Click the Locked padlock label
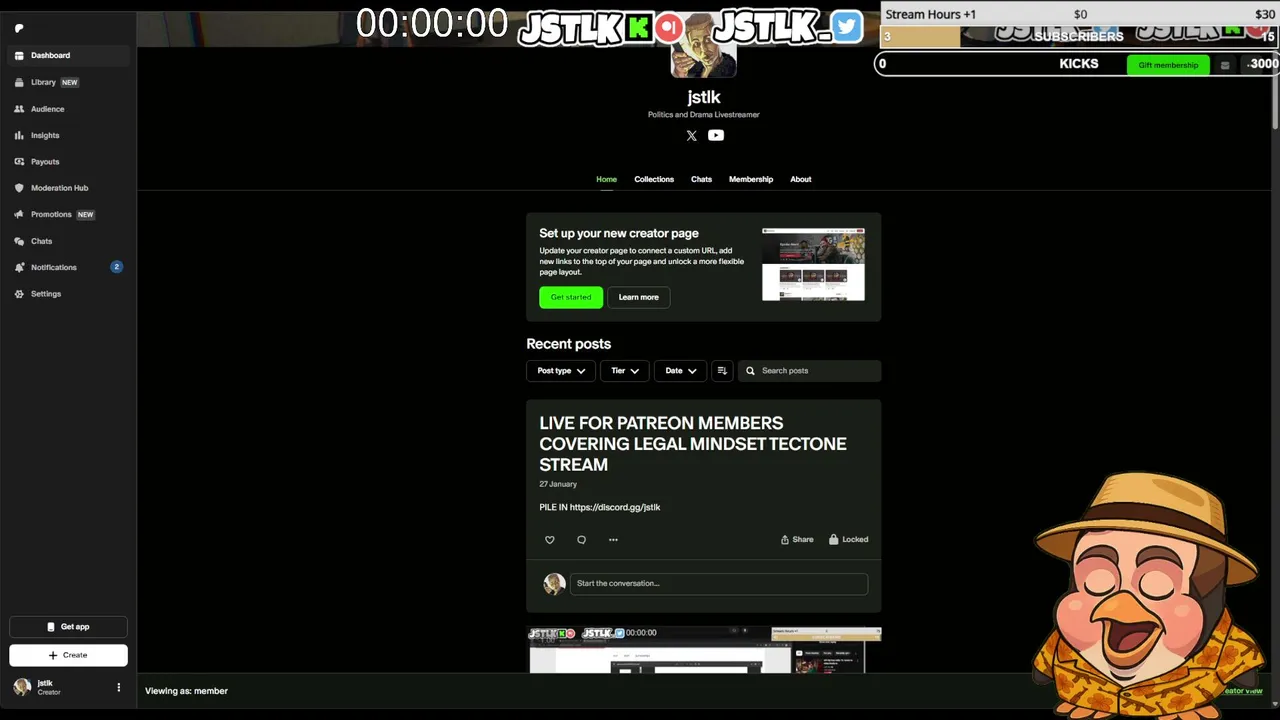The width and height of the screenshot is (1280, 720). point(848,539)
